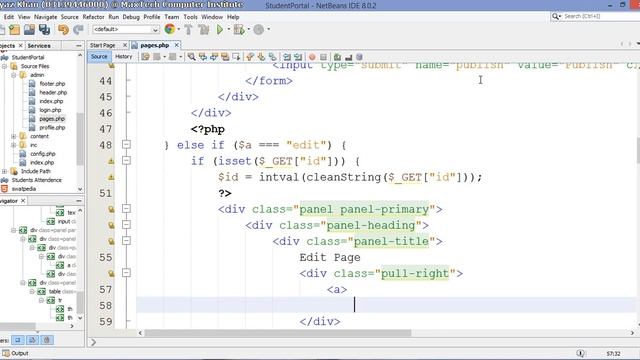Click the Toggle Highlight Search icon

tap(224, 57)
